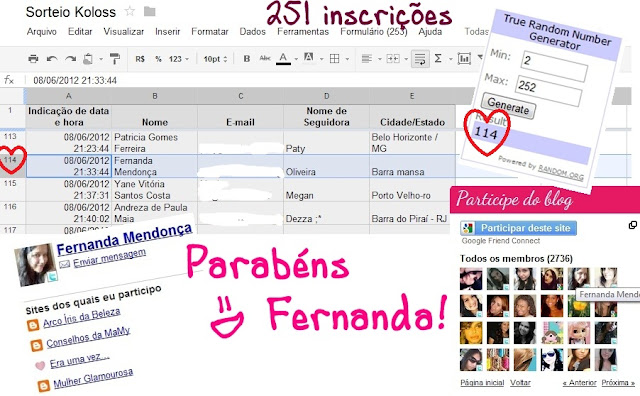
Task: Undo the last action with the undo arrow
Action: [x=52, y=59]
